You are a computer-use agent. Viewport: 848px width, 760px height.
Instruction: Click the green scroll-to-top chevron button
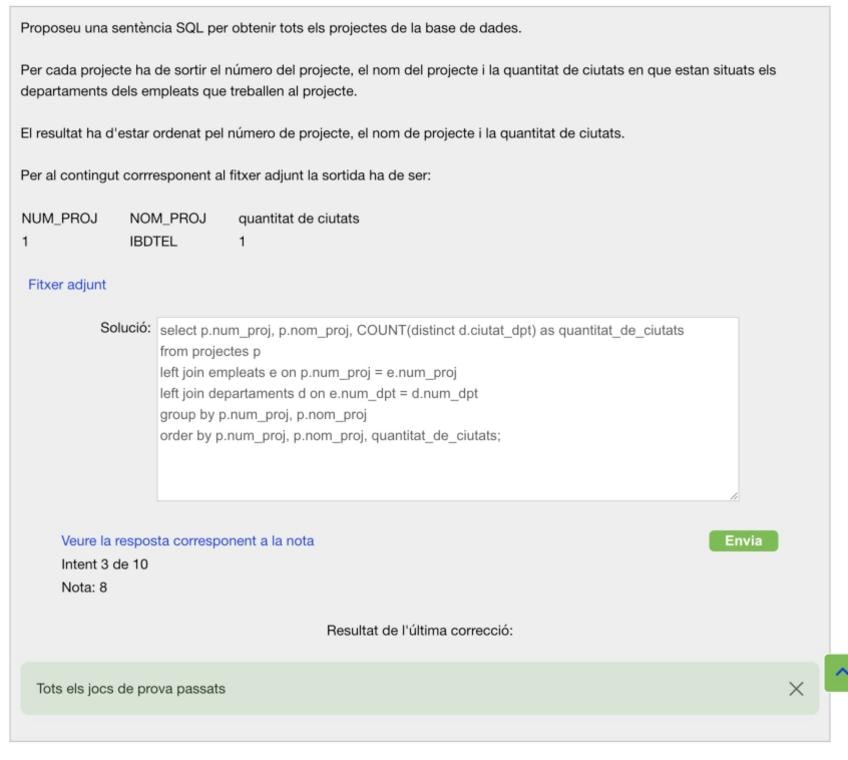tap(838, 673)
